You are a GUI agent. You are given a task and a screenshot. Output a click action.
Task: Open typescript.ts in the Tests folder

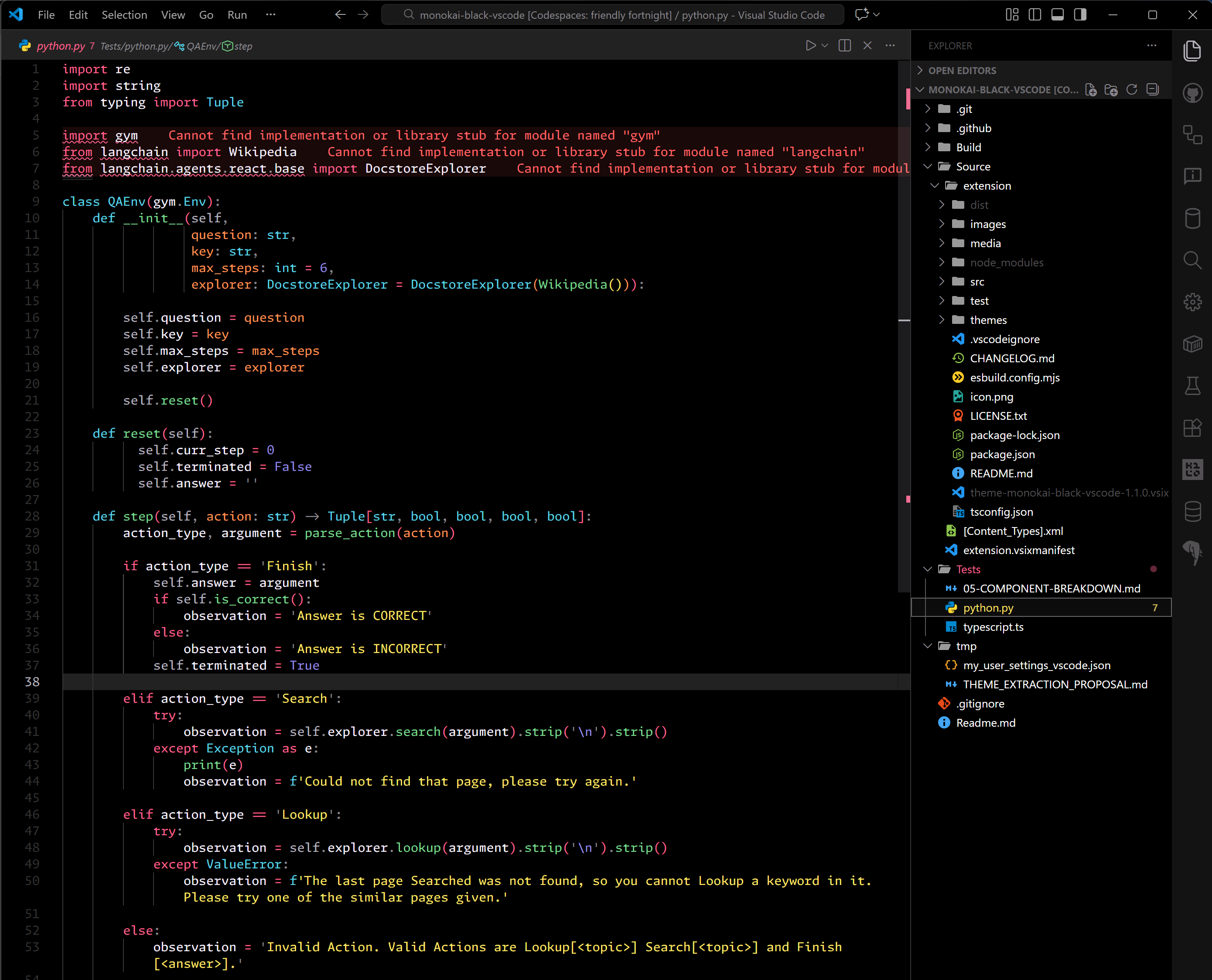pyautogui.click(x=993, y=627)
